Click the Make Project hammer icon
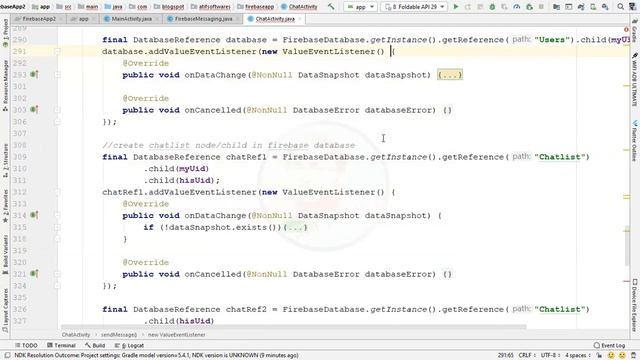 pyautogui.click(x=331, y=7)
